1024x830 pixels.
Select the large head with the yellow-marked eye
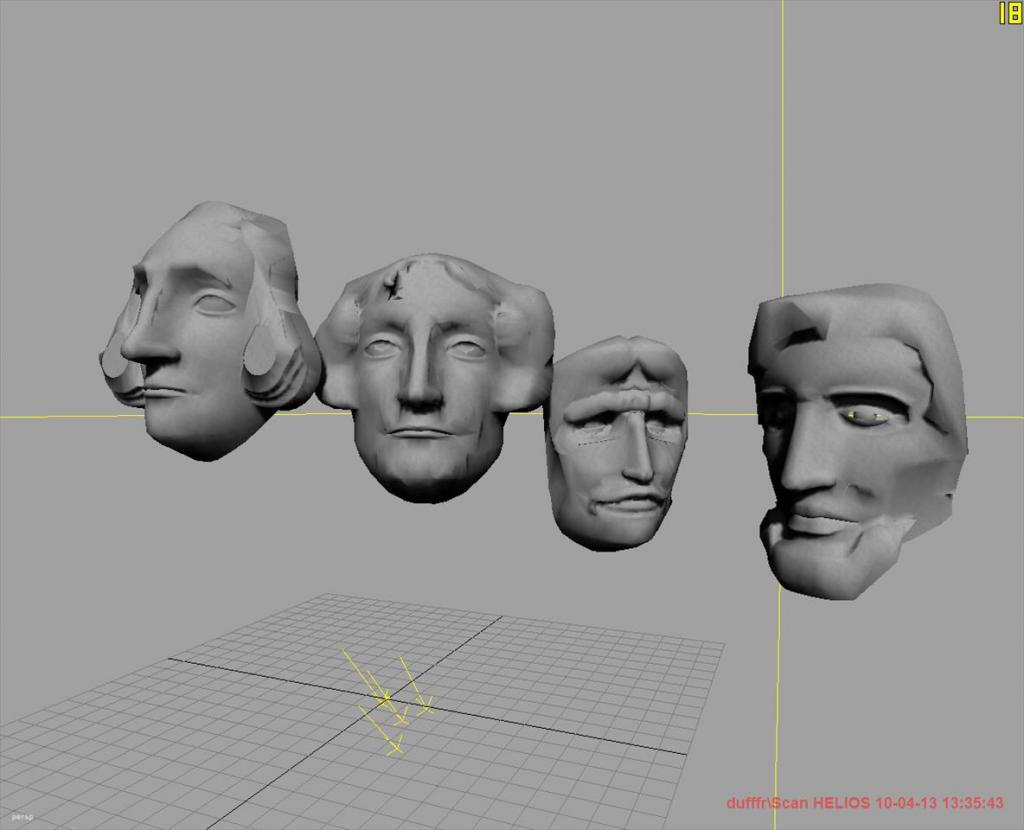[x=858, y=441]
